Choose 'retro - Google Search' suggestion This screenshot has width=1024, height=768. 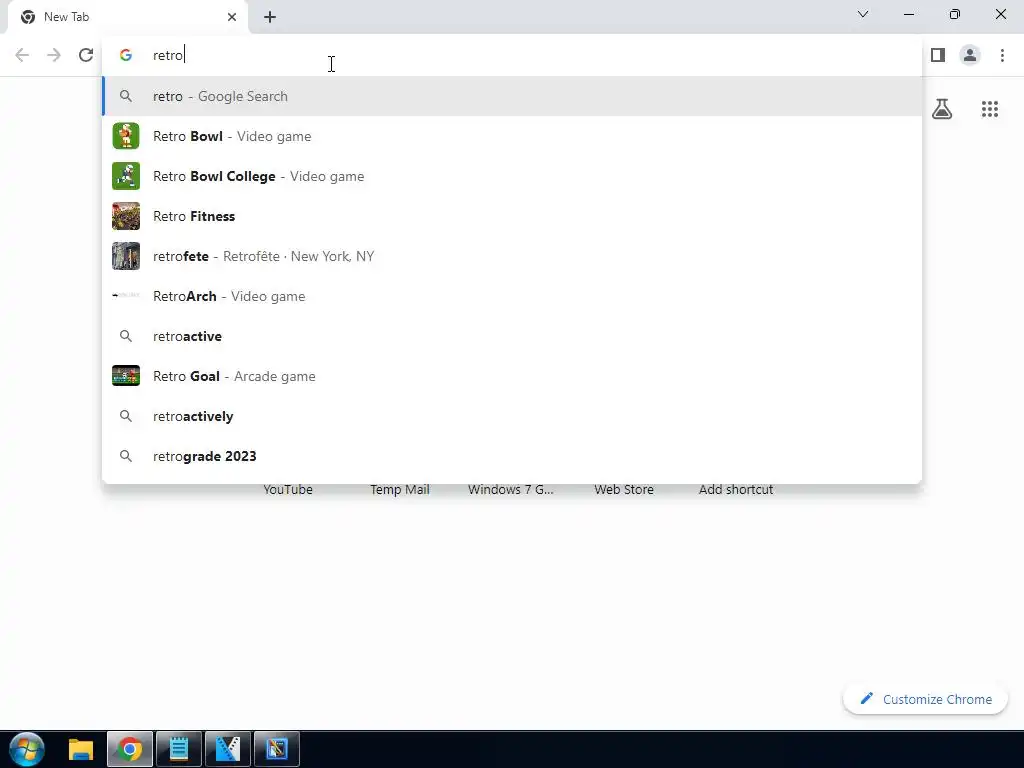[x=512, y=96]
